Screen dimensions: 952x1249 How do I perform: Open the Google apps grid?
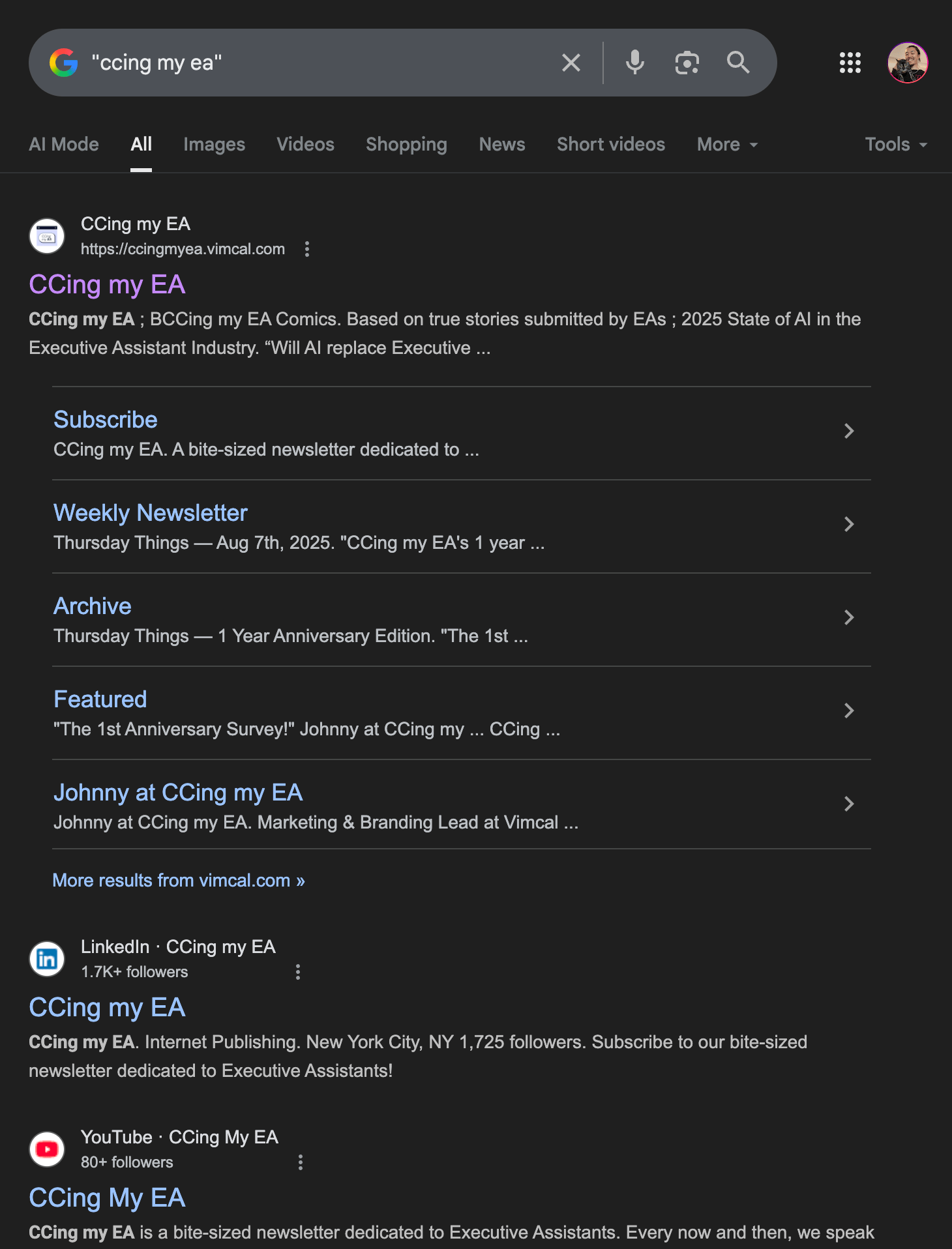(850, 63)
